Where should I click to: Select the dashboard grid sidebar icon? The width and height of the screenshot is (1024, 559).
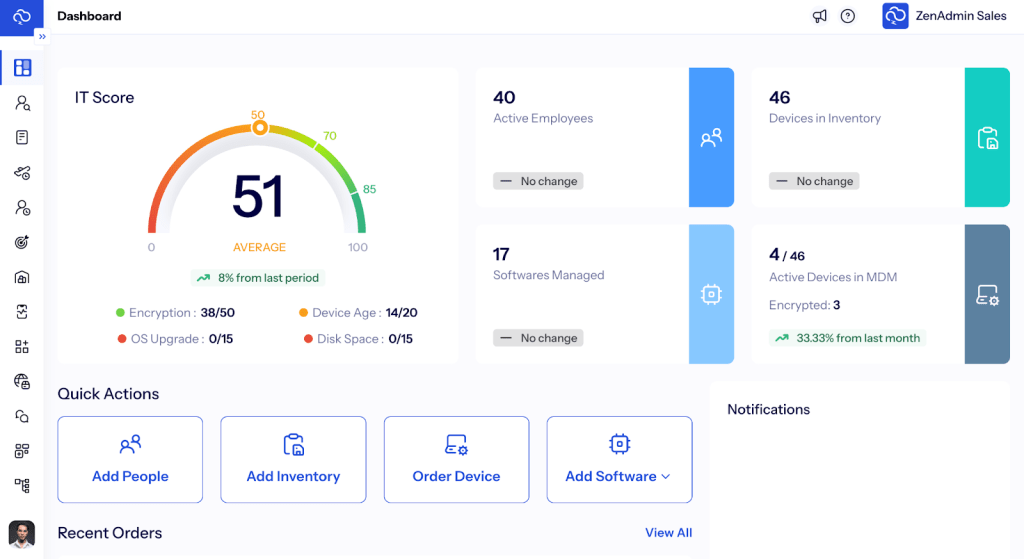22,68
